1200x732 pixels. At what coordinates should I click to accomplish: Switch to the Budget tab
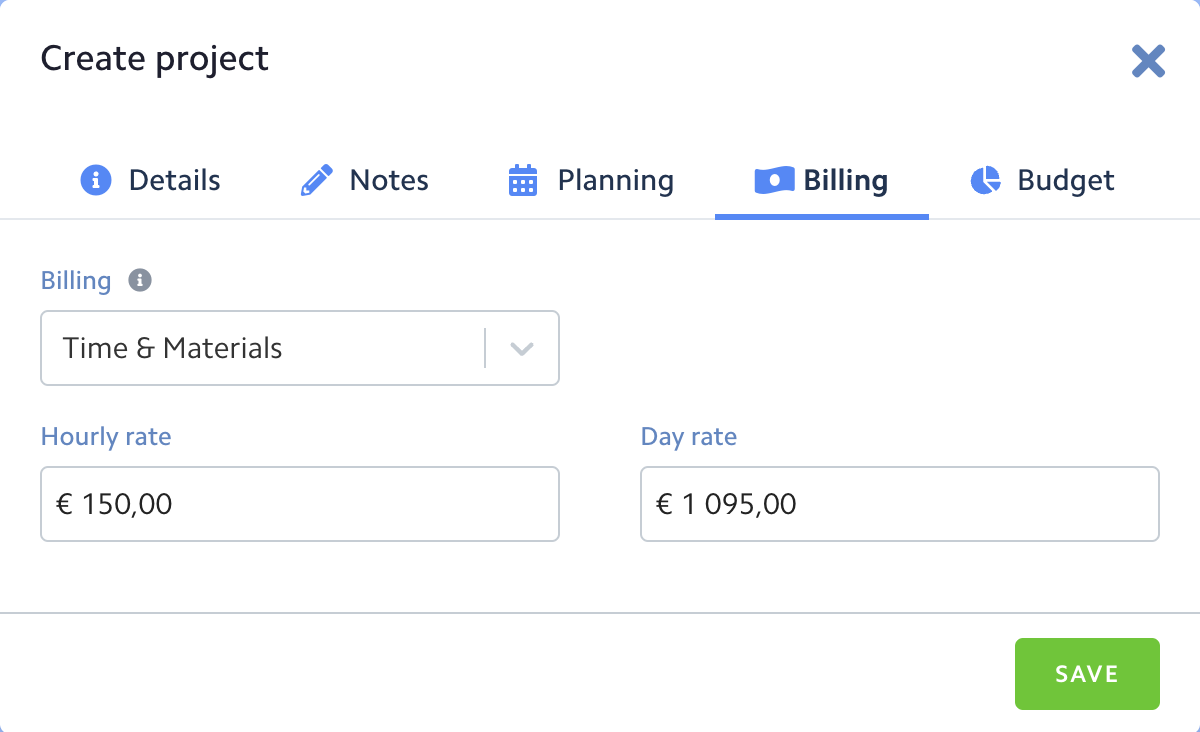pos(1065,181)
